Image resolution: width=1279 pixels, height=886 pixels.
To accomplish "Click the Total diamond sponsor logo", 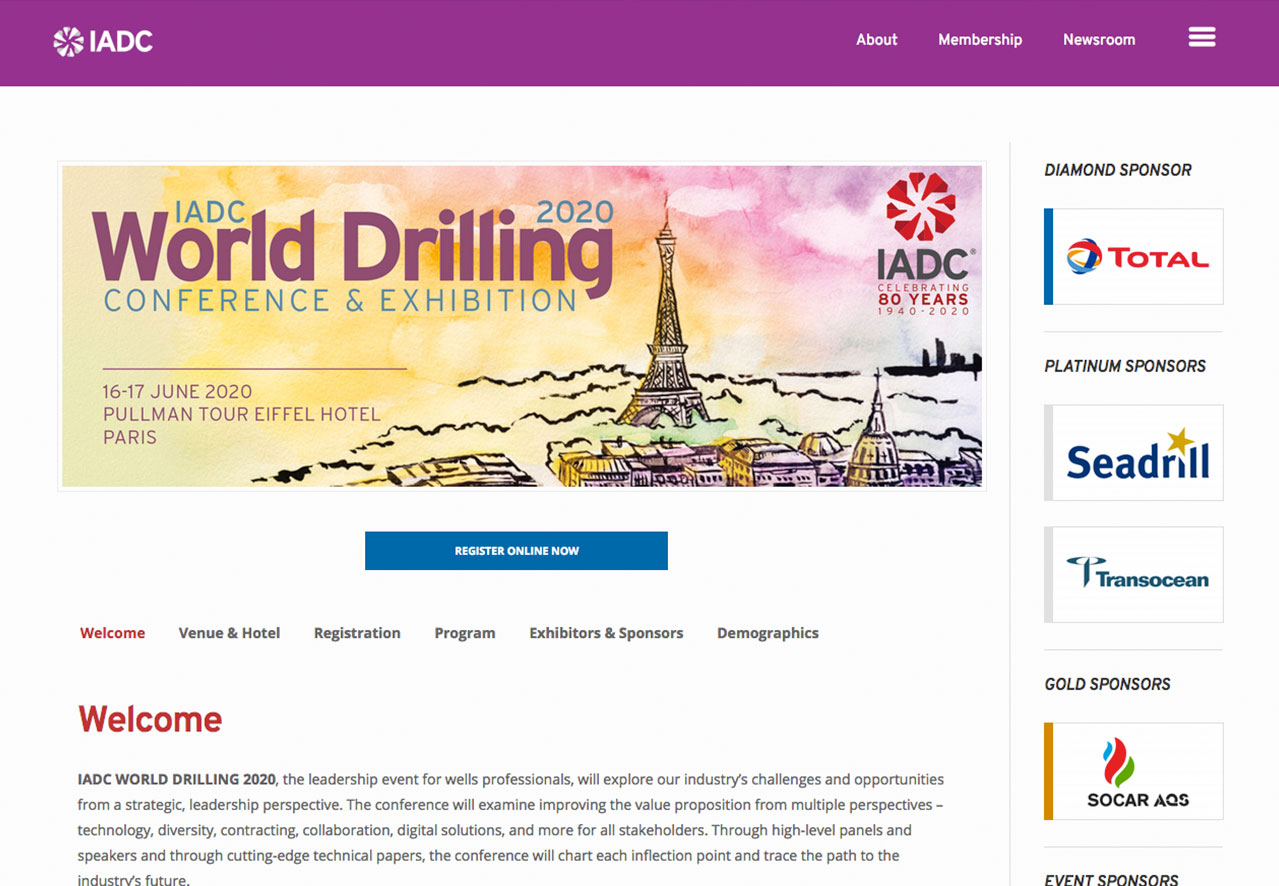I will 1134,256.
